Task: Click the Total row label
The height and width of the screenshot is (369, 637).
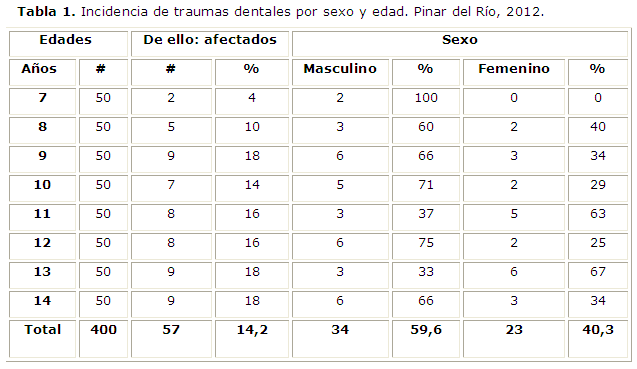Action: [x=42, y=339]
